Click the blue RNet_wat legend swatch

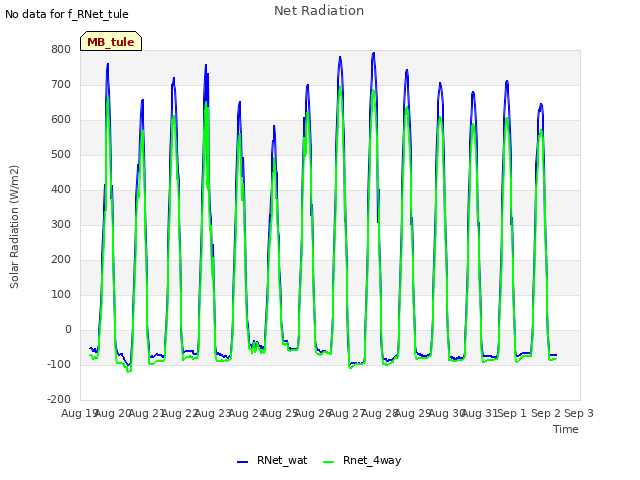pyautogui.click(x=242, y=462)
